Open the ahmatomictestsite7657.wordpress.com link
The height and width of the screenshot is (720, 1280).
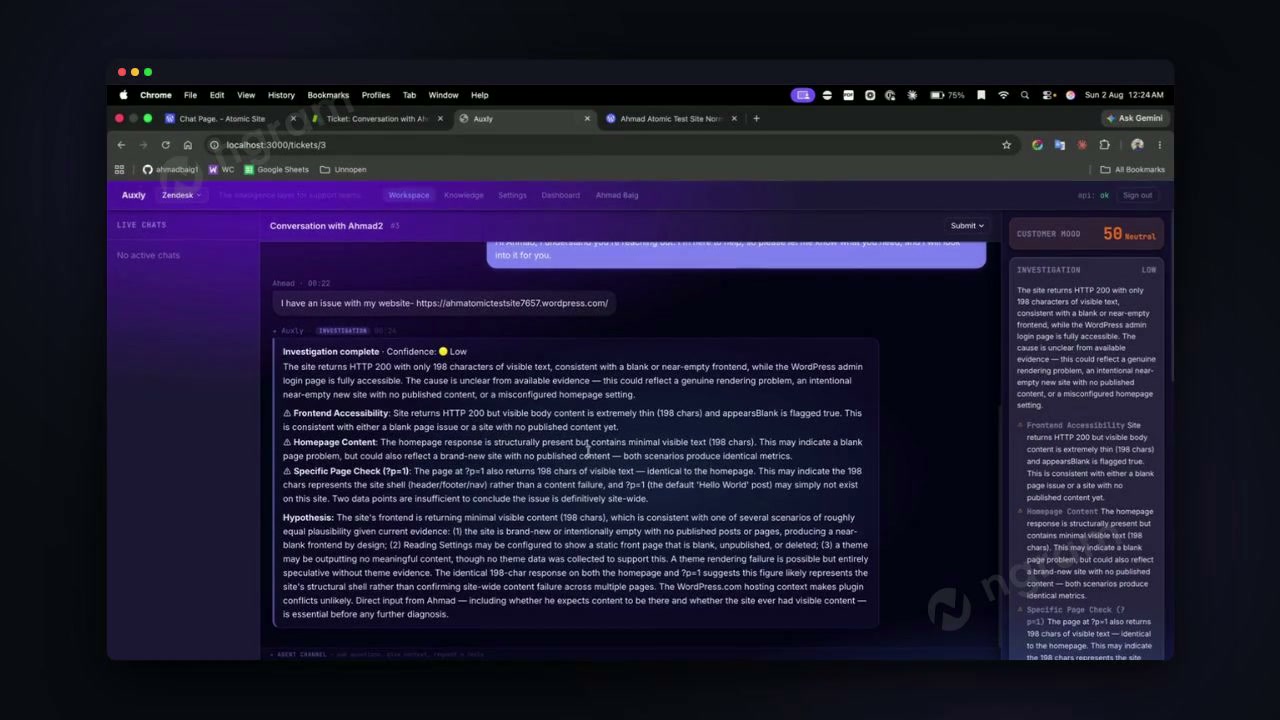click(x=512, y=303)
